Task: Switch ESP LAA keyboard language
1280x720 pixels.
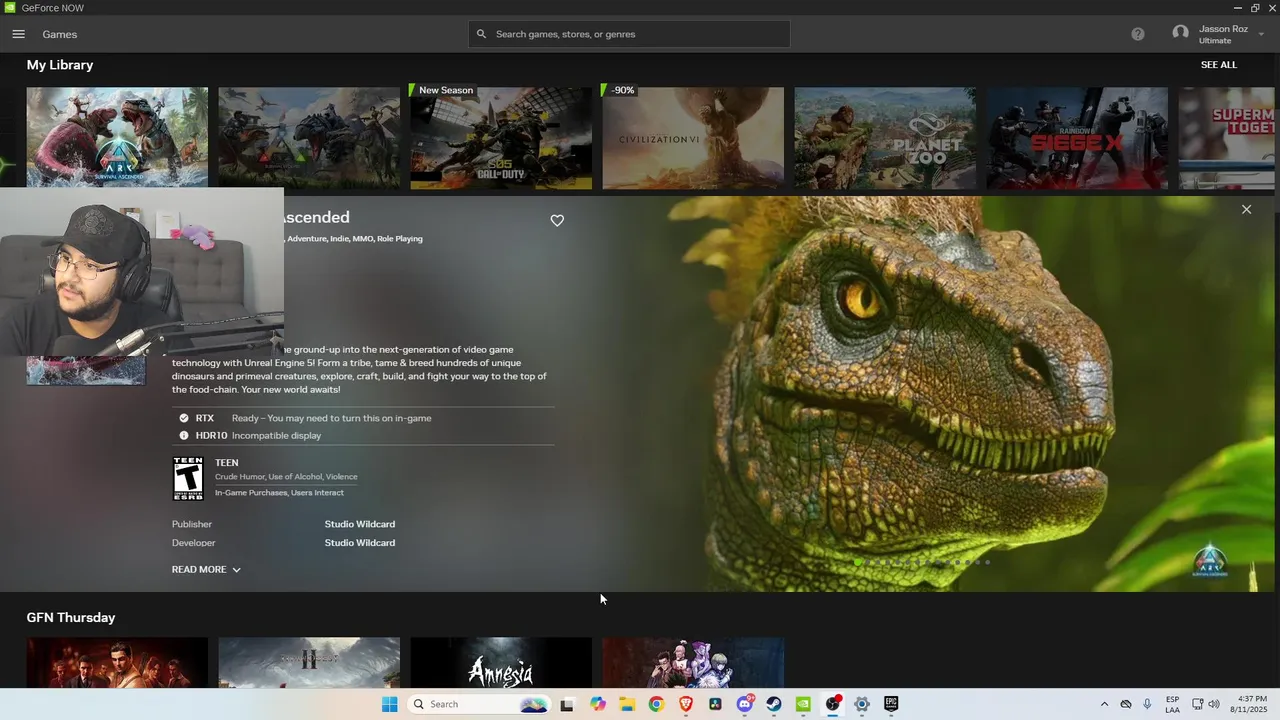Action: [1172, 704]
